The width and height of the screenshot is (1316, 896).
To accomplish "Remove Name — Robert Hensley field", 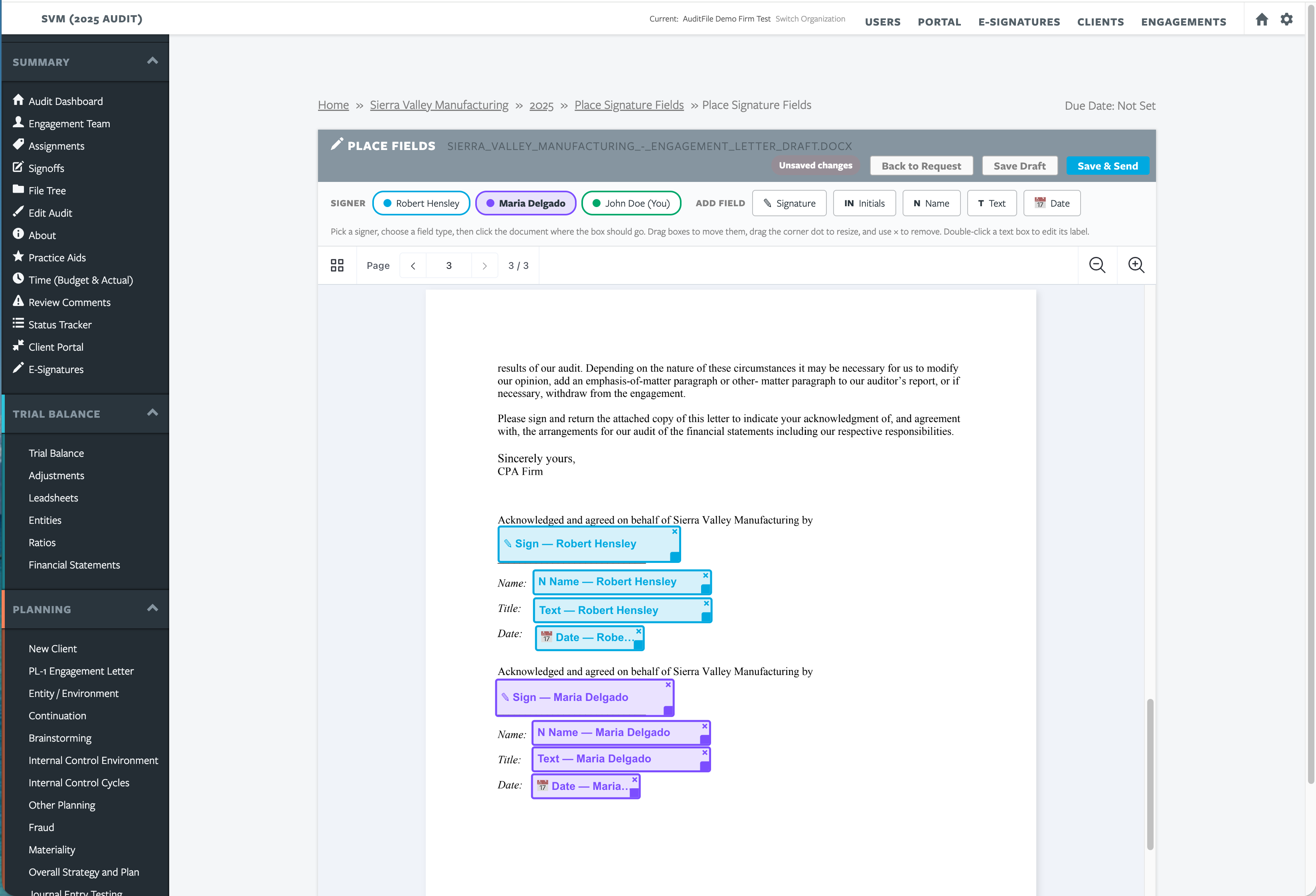I will (x=705, y=575).
